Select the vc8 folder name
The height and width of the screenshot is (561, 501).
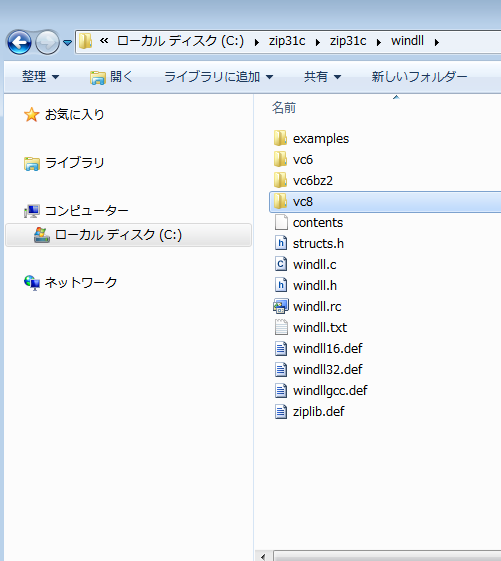tap(303, 202)
